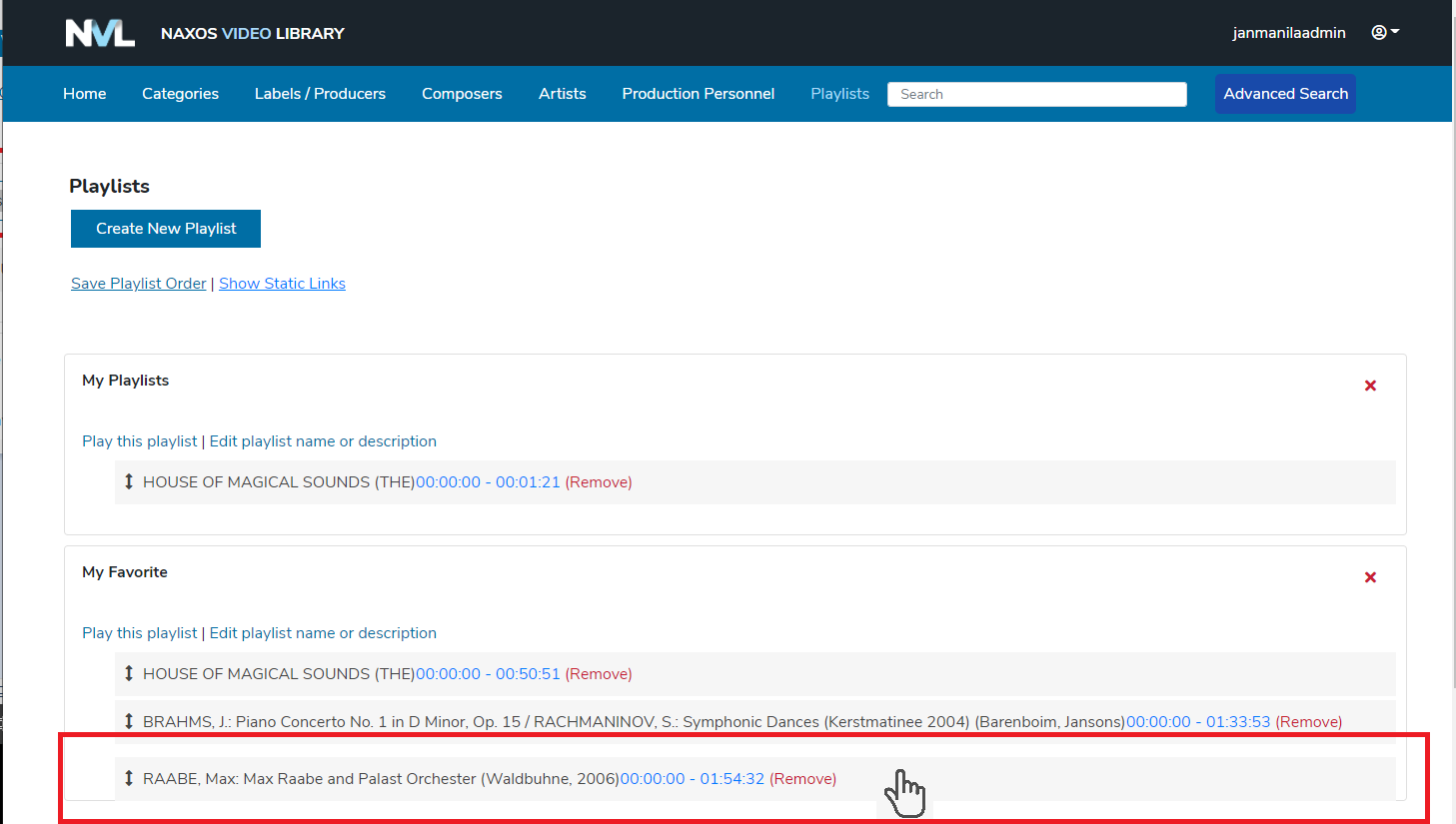Click the janmanilaadmin username
This screenshot has width=1456, height=824.
pos(1289,33)
